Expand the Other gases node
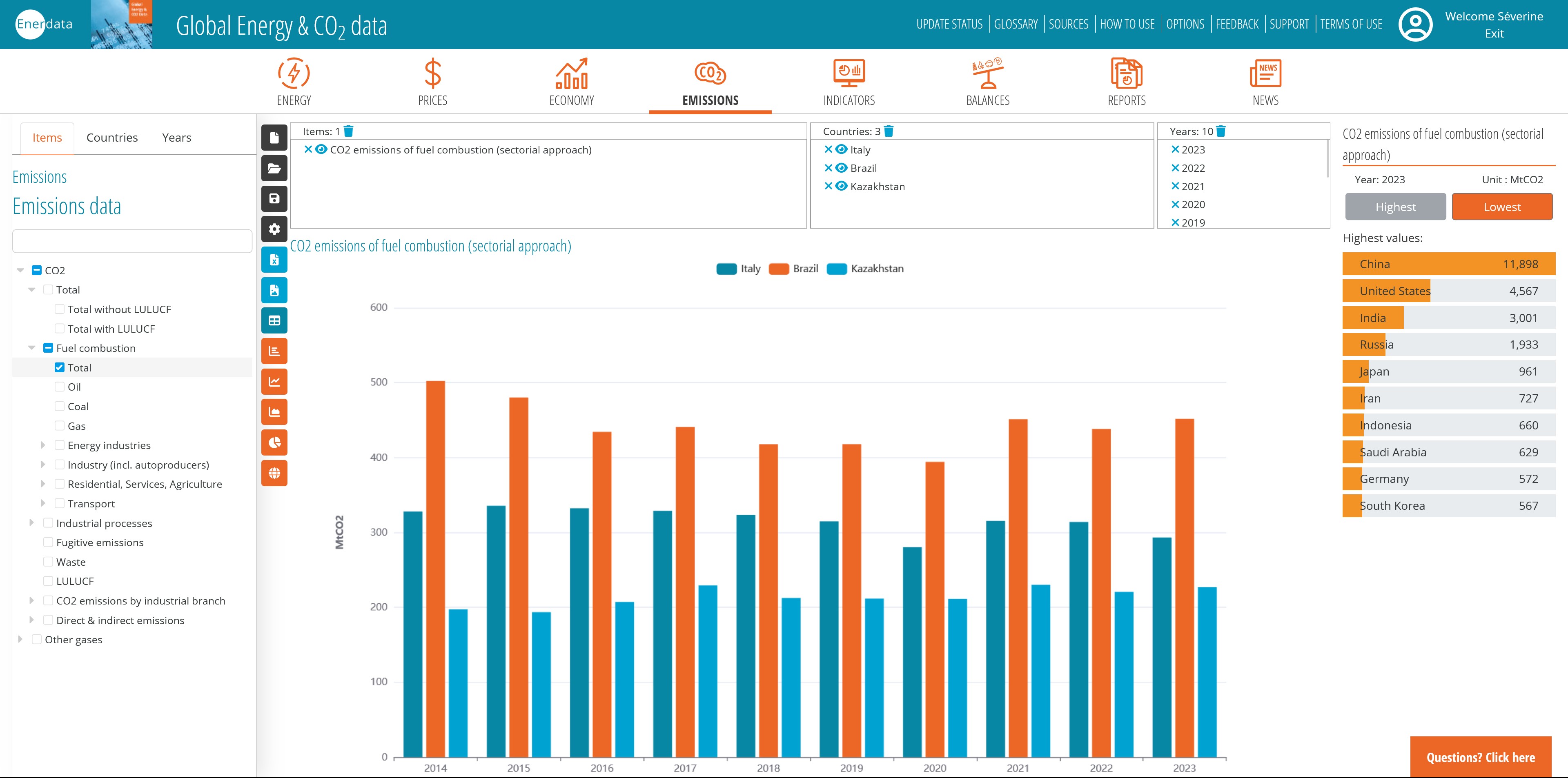 pos(20,639)
